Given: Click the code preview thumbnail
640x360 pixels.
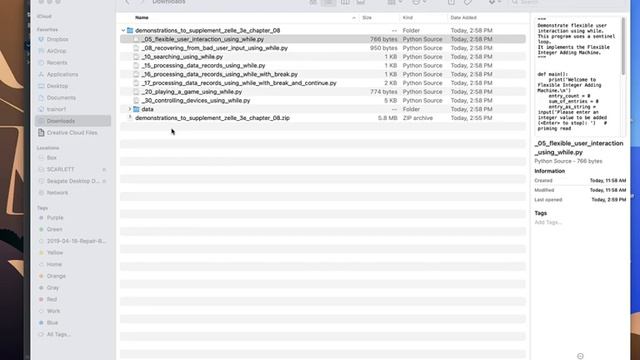Looking at the screenshot, I should pos(579,76).
